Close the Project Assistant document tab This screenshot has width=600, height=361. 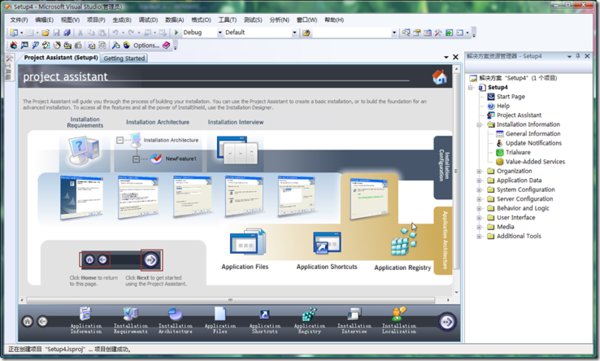click(x=456, y=57)
